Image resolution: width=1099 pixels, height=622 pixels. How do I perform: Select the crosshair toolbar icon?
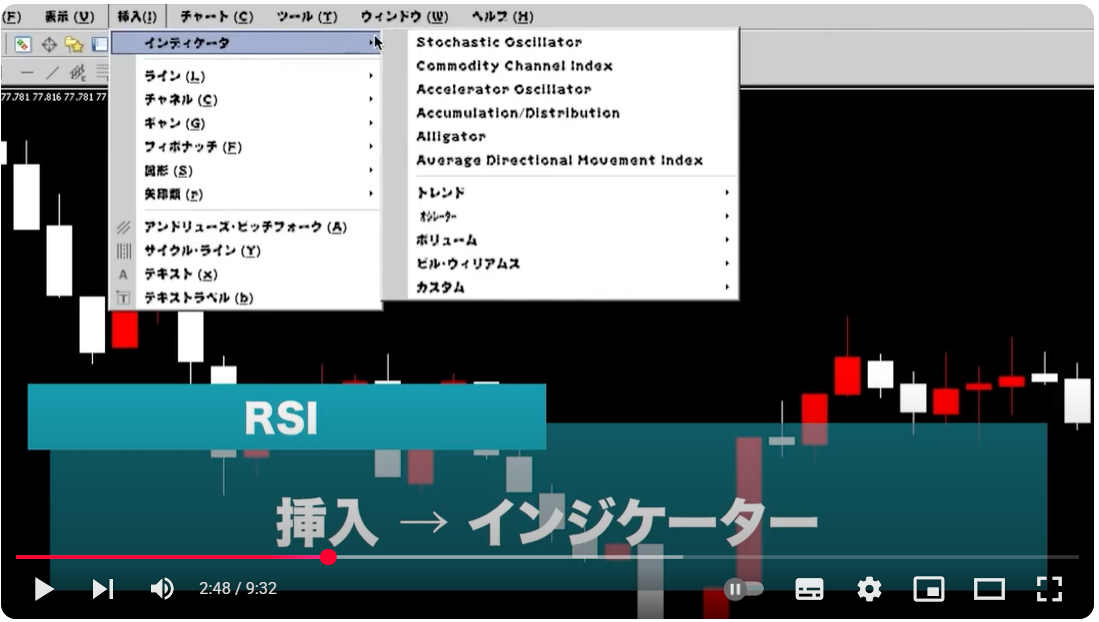pos(49,45)
